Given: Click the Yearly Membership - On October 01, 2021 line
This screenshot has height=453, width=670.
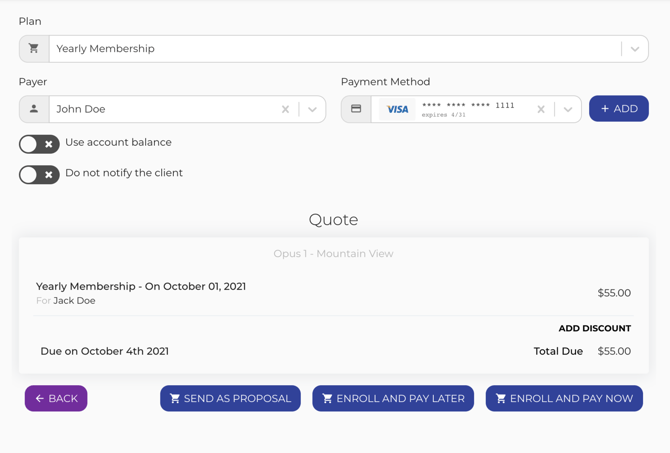Looking at the screenshot, I should coord(141,286).
